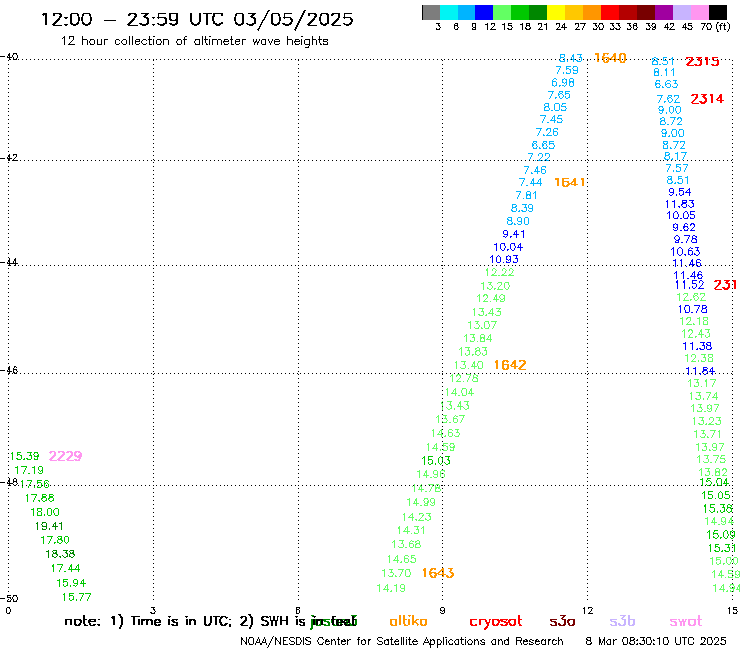Image resolution: width=740 pixels, height=650 pixels.
Task: Click the timestamp '8 Mar 08:30:10 UTC 2025'
Action: pyautogui.click(x=656, y=641)
